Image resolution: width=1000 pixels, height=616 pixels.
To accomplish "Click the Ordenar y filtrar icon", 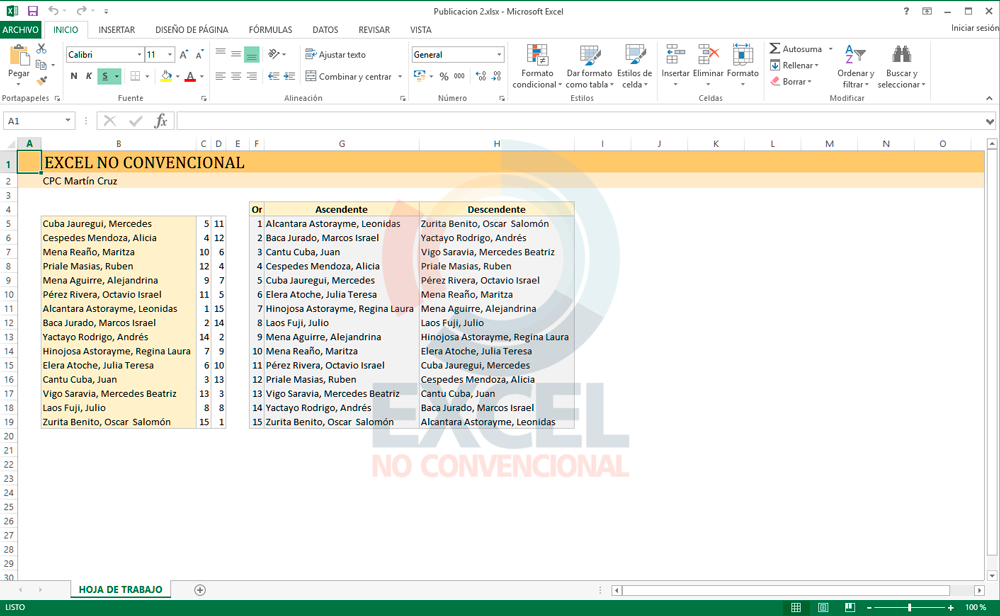I will click(855, 66).
